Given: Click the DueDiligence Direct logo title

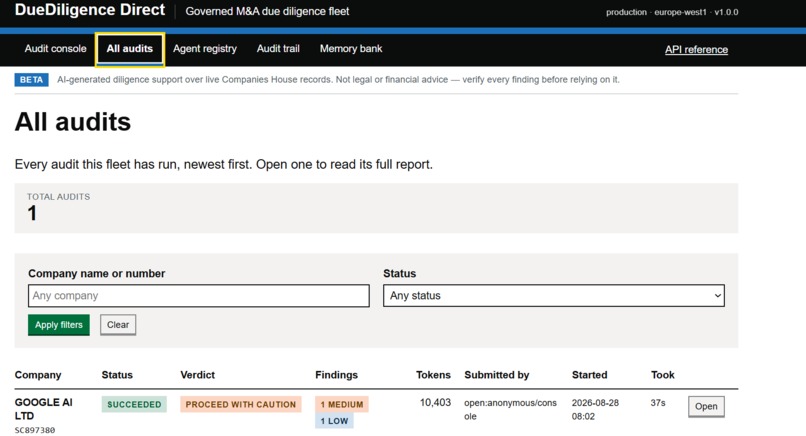Looking at the screenshot, I should pyautogui.click(x=90, y=10).
